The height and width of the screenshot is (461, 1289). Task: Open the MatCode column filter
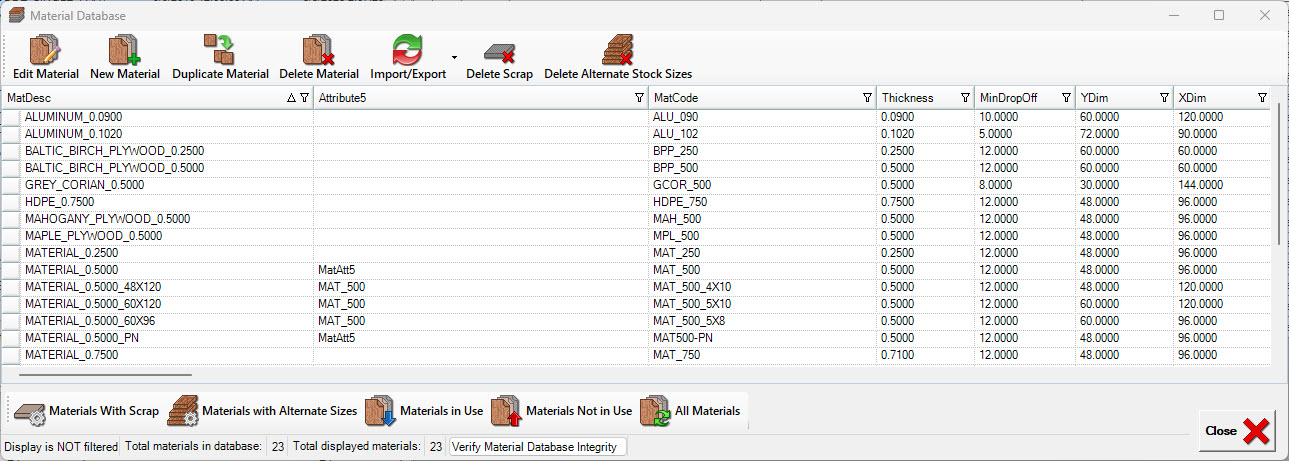pyautogui.click(x=867, y=98)
